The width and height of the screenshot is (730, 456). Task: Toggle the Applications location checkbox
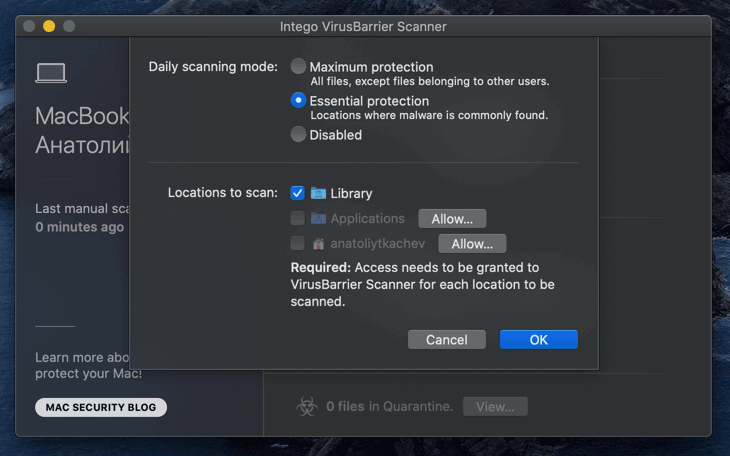click(x=297, y=218)
